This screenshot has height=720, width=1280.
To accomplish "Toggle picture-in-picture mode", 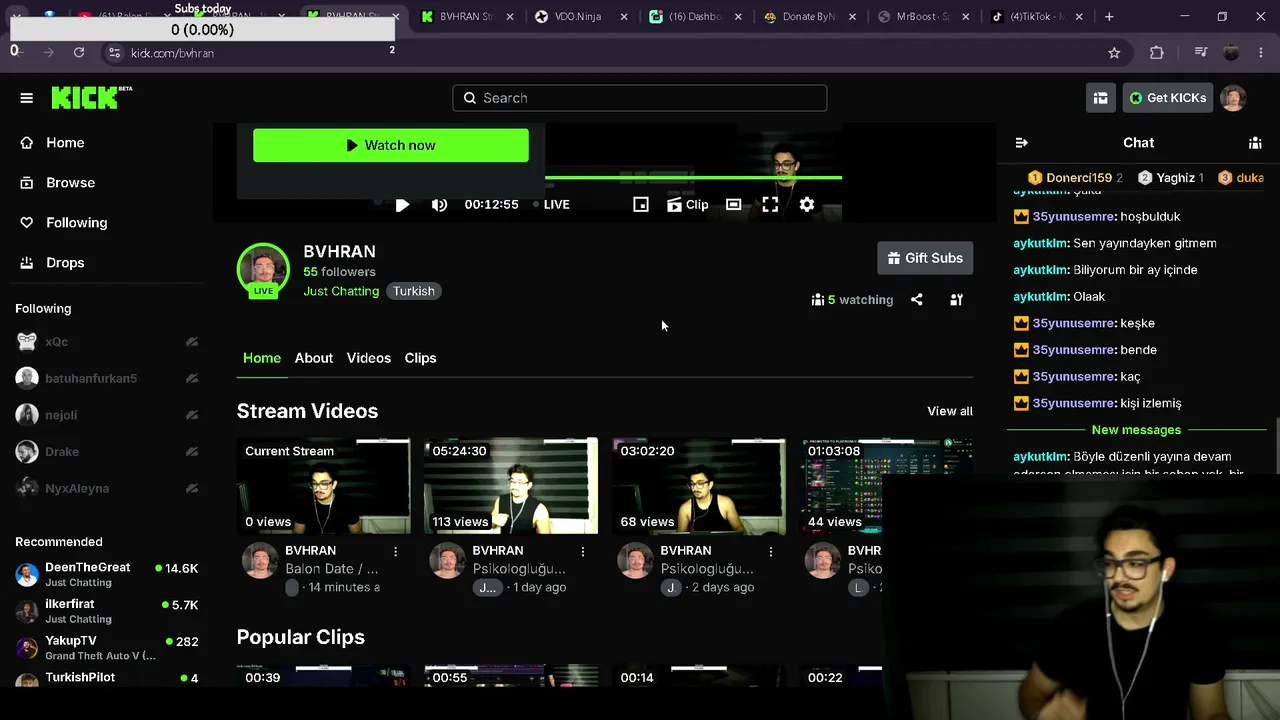I will pyautogui.click(x=641, y=204).
